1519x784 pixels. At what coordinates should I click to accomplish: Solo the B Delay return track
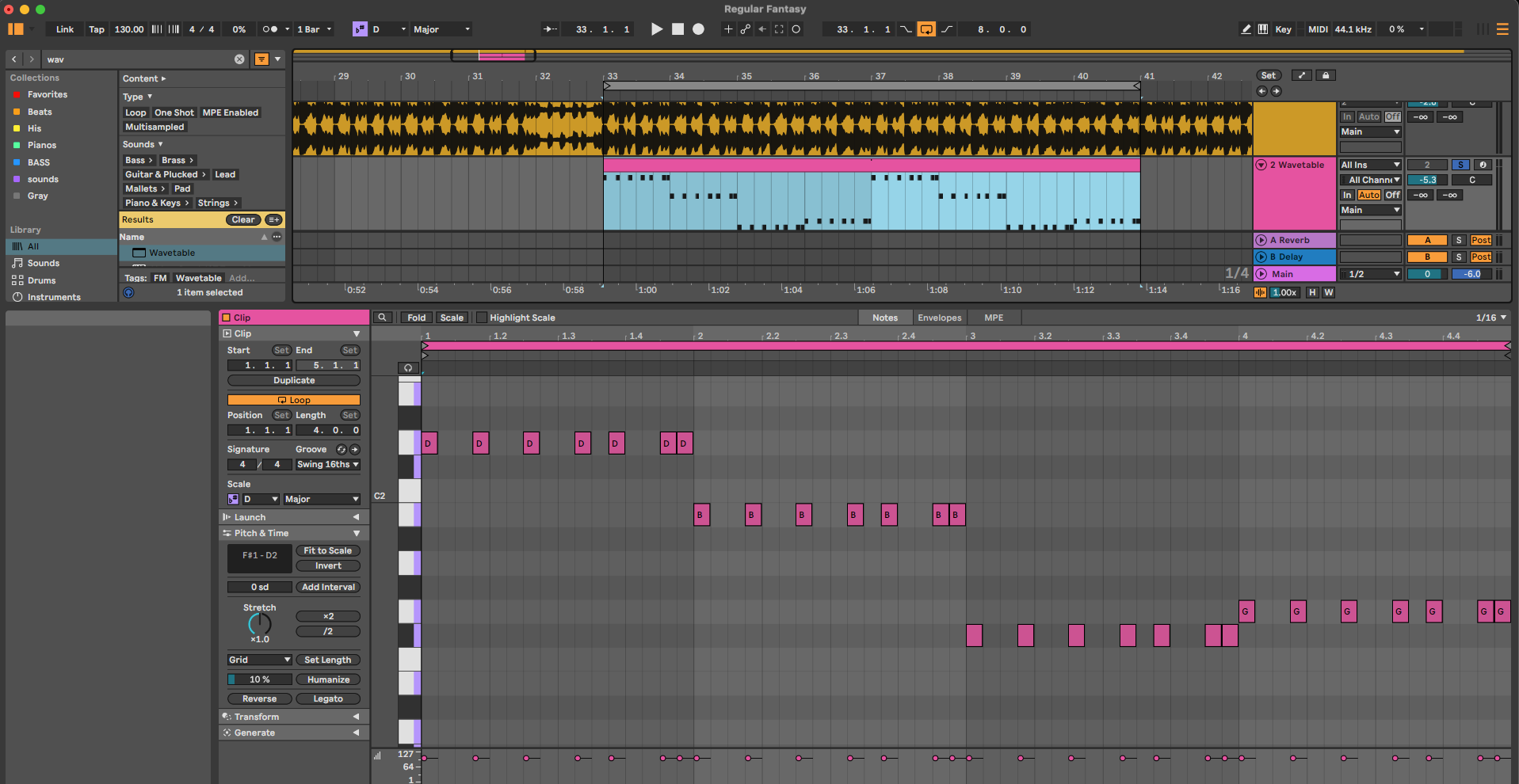1459,257
